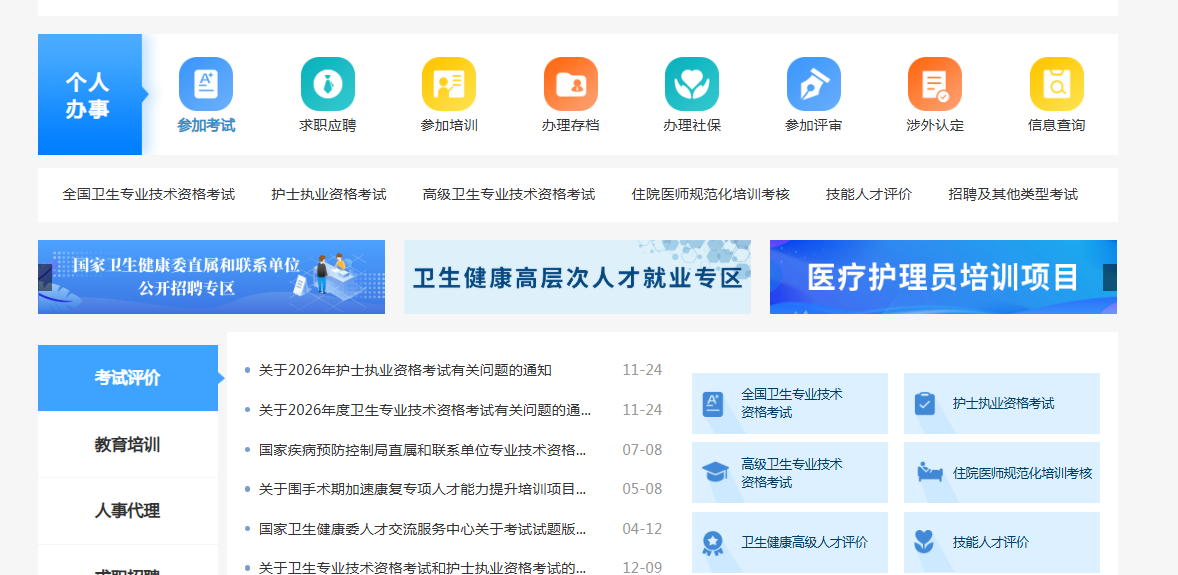Open notice 关于2026年护士执业资格考试有关问题的通知

[406, 371]
